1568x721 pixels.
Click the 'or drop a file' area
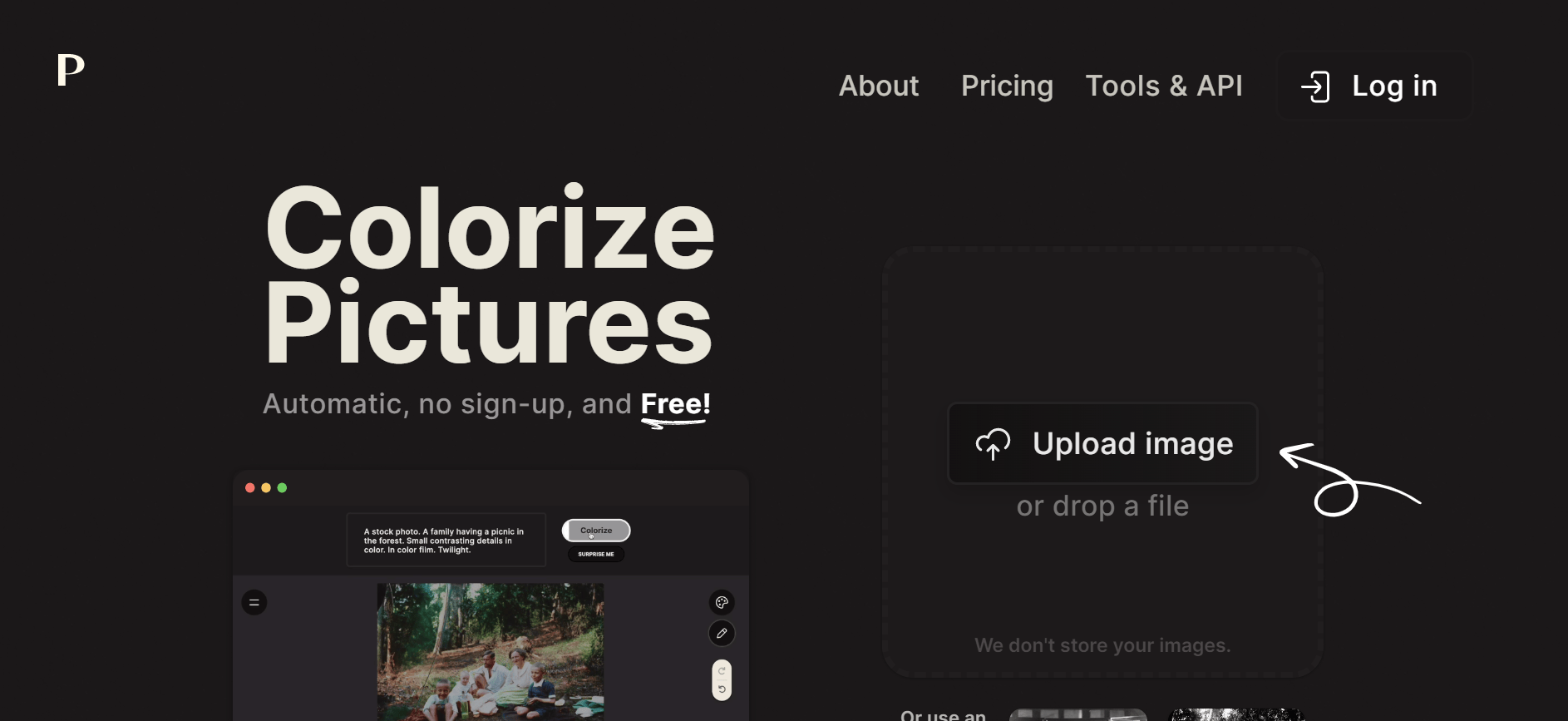(1102, 506)
